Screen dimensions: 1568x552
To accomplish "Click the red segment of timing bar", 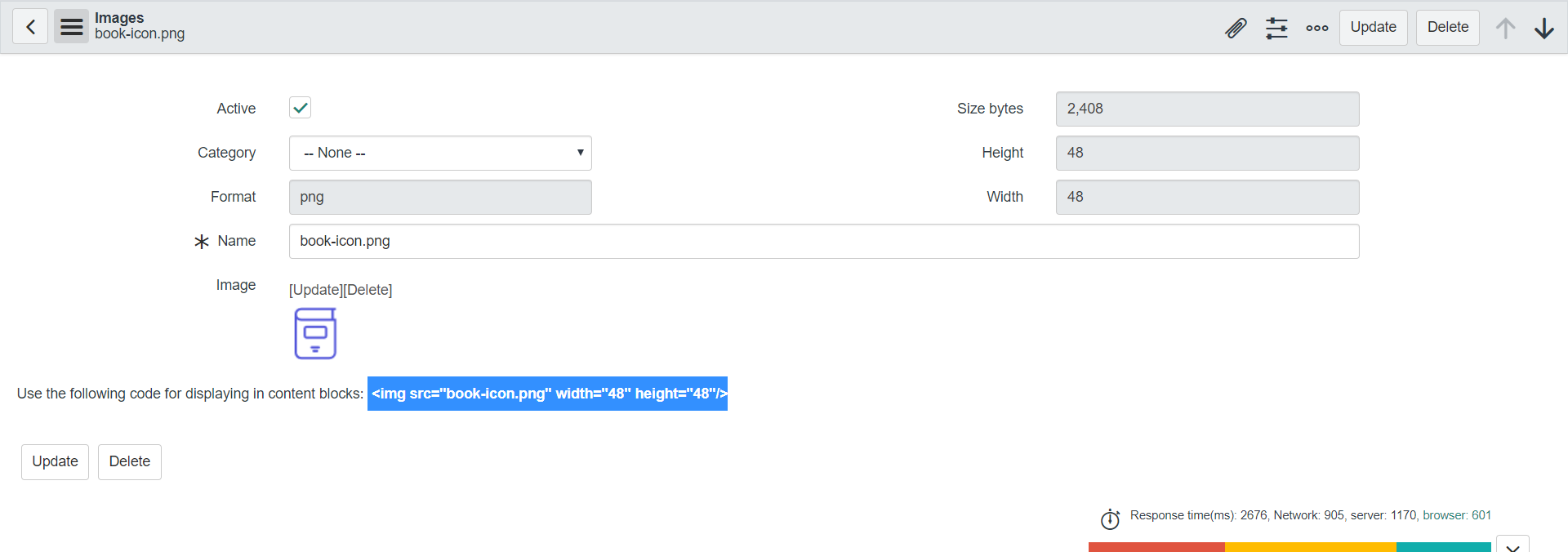I will coord(1156,547).
